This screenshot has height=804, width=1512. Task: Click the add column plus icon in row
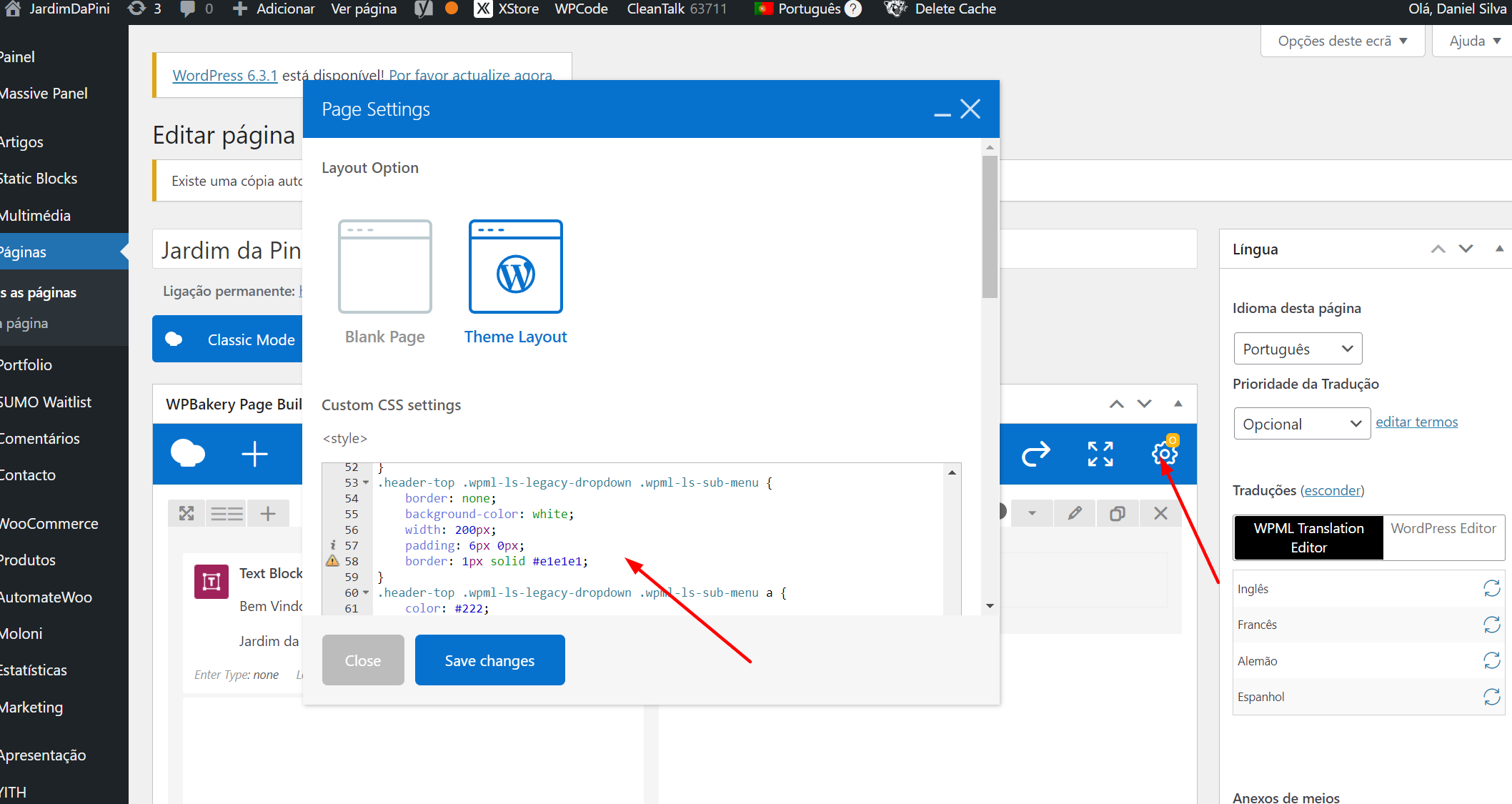[x=268, y=513]
